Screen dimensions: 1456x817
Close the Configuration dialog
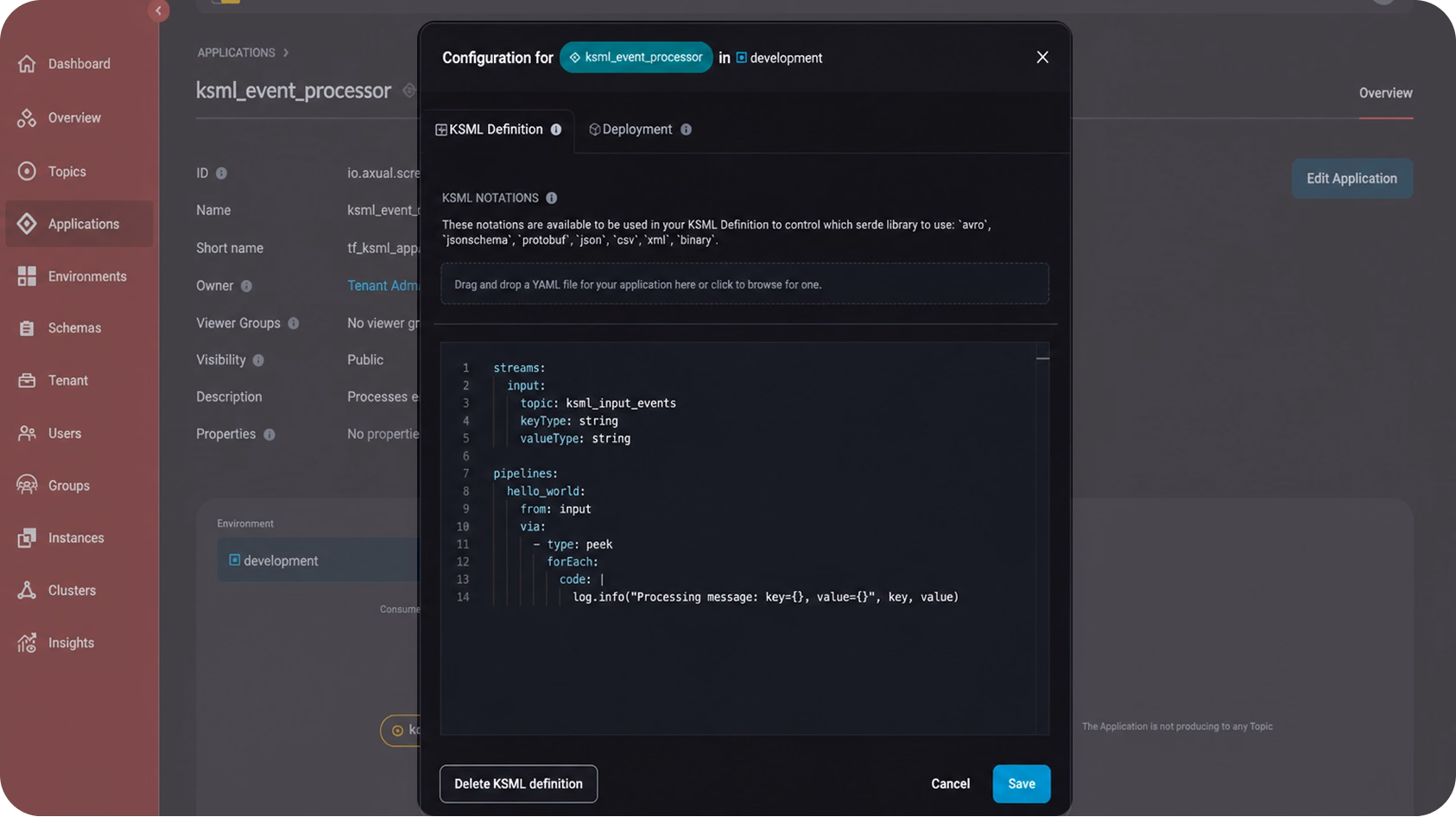pyautogui.click(x=1042, y=57)
